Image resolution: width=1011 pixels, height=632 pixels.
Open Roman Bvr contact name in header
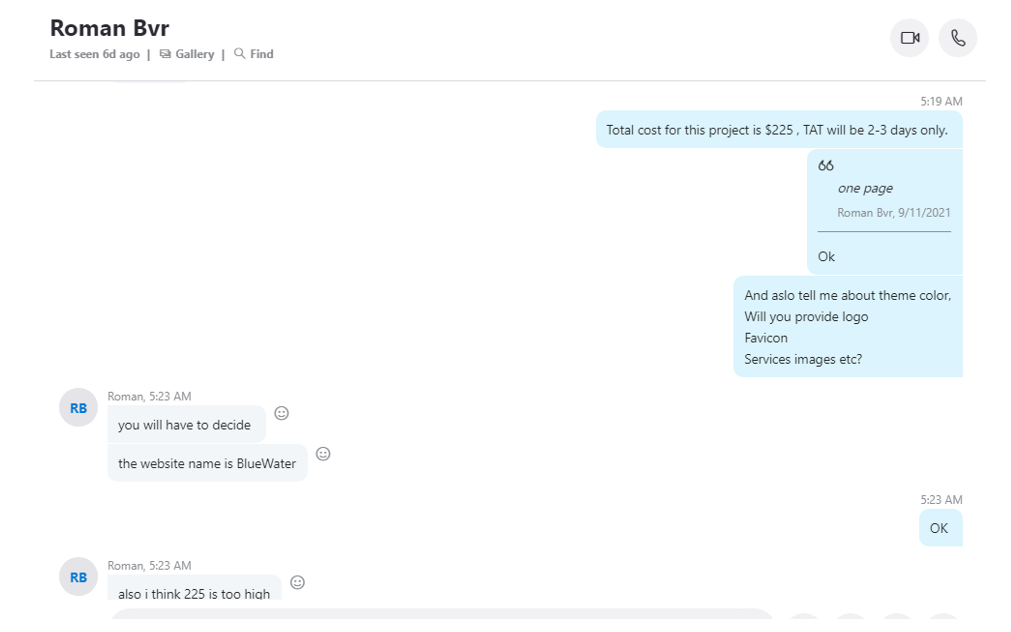(x=110, y=28)
